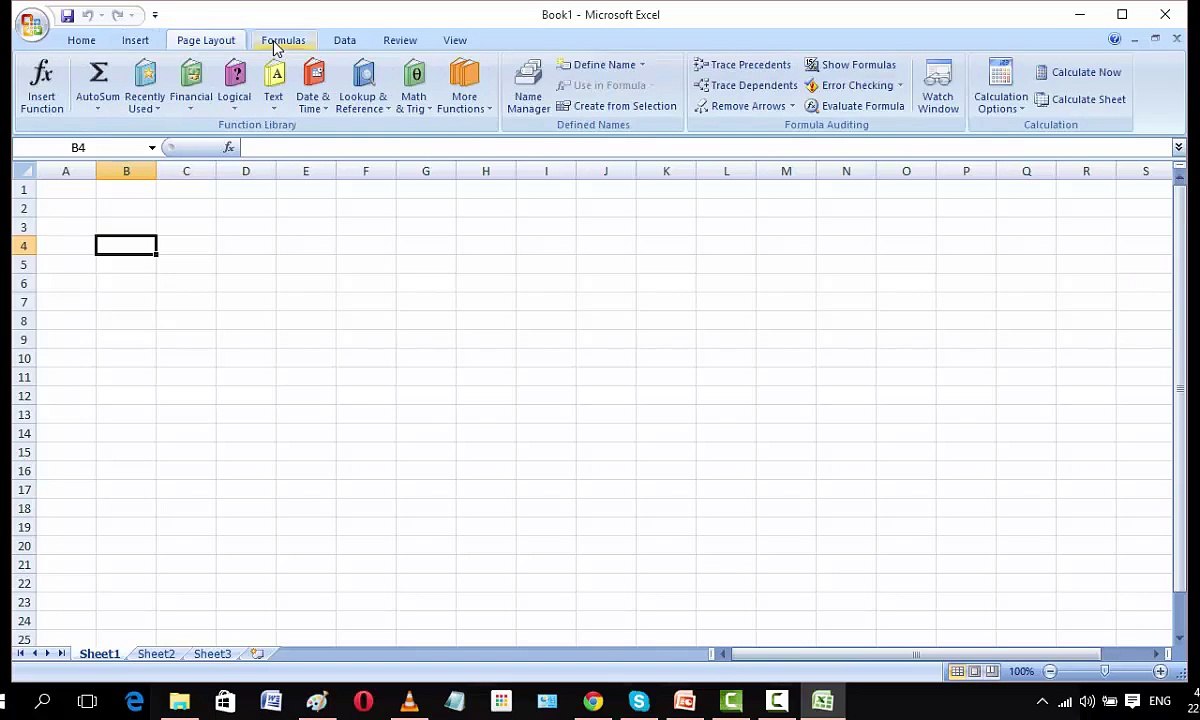
Task: Click the fx button beside formula bar
Action: pos(229,148)
